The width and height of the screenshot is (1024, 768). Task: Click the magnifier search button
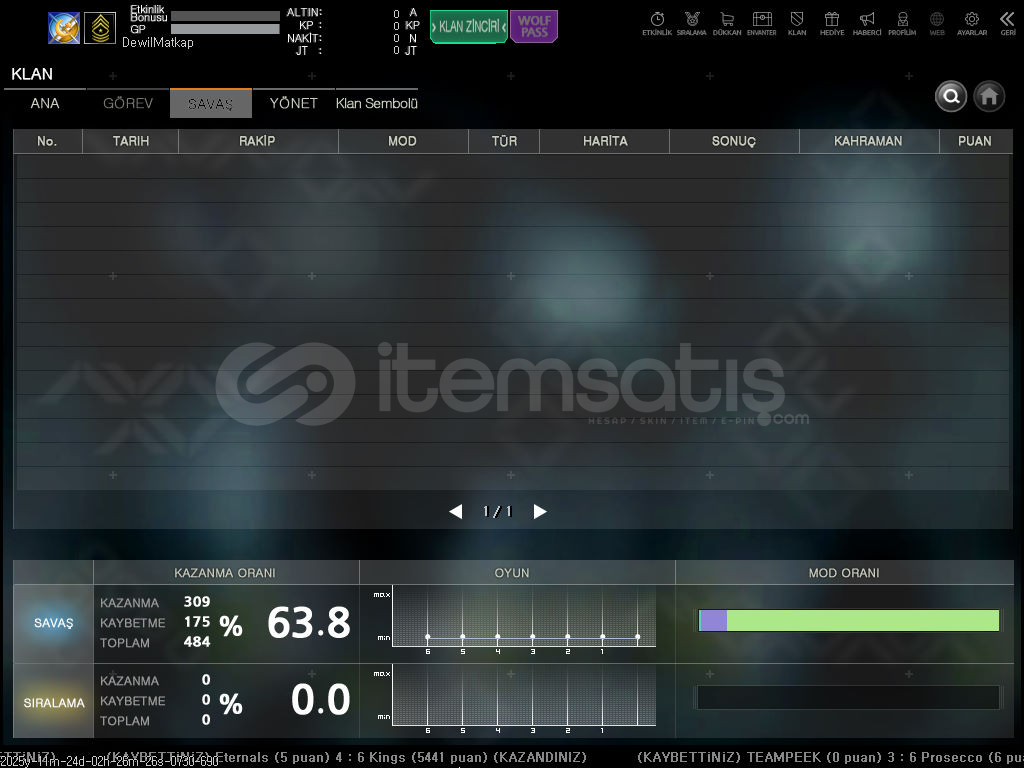(x=951, y=96)
